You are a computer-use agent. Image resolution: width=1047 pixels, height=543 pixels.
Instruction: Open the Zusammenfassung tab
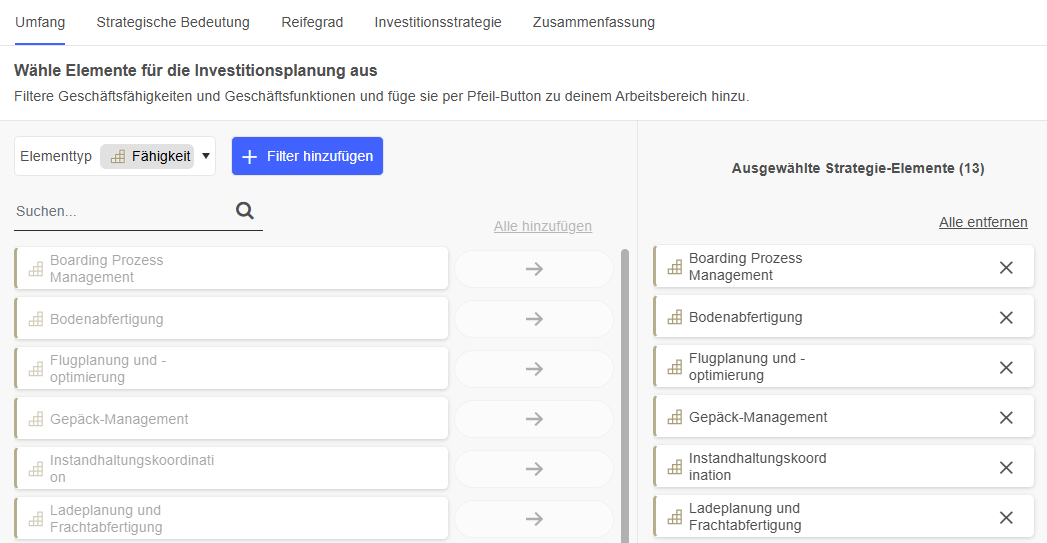coord(594,22)
